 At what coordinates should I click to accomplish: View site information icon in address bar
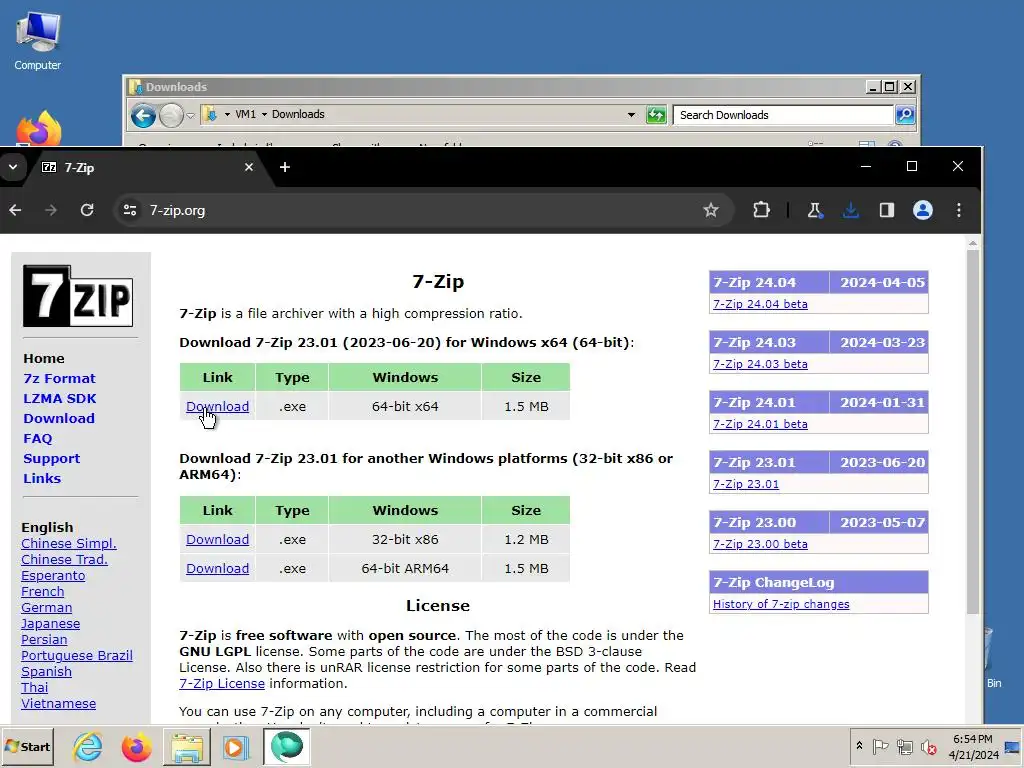pos(130,210)
